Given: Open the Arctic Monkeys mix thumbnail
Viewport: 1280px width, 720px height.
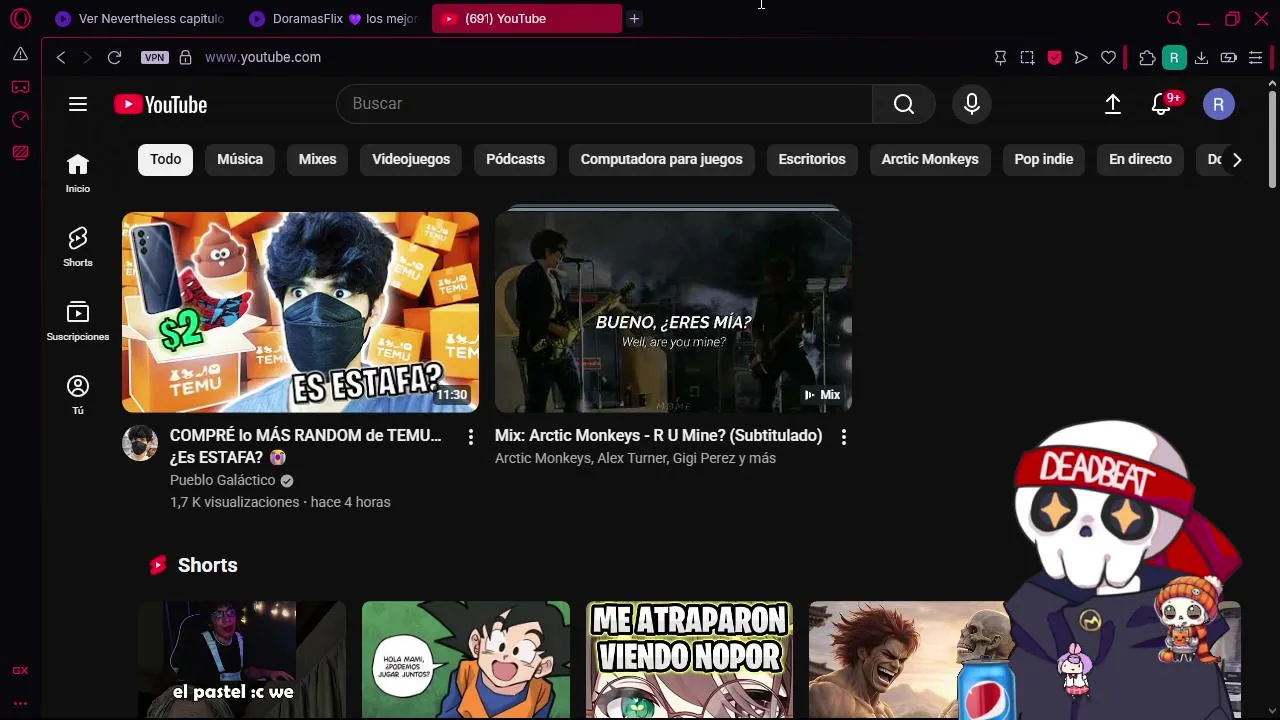Looking at the screenshot, I should [673, 310].
